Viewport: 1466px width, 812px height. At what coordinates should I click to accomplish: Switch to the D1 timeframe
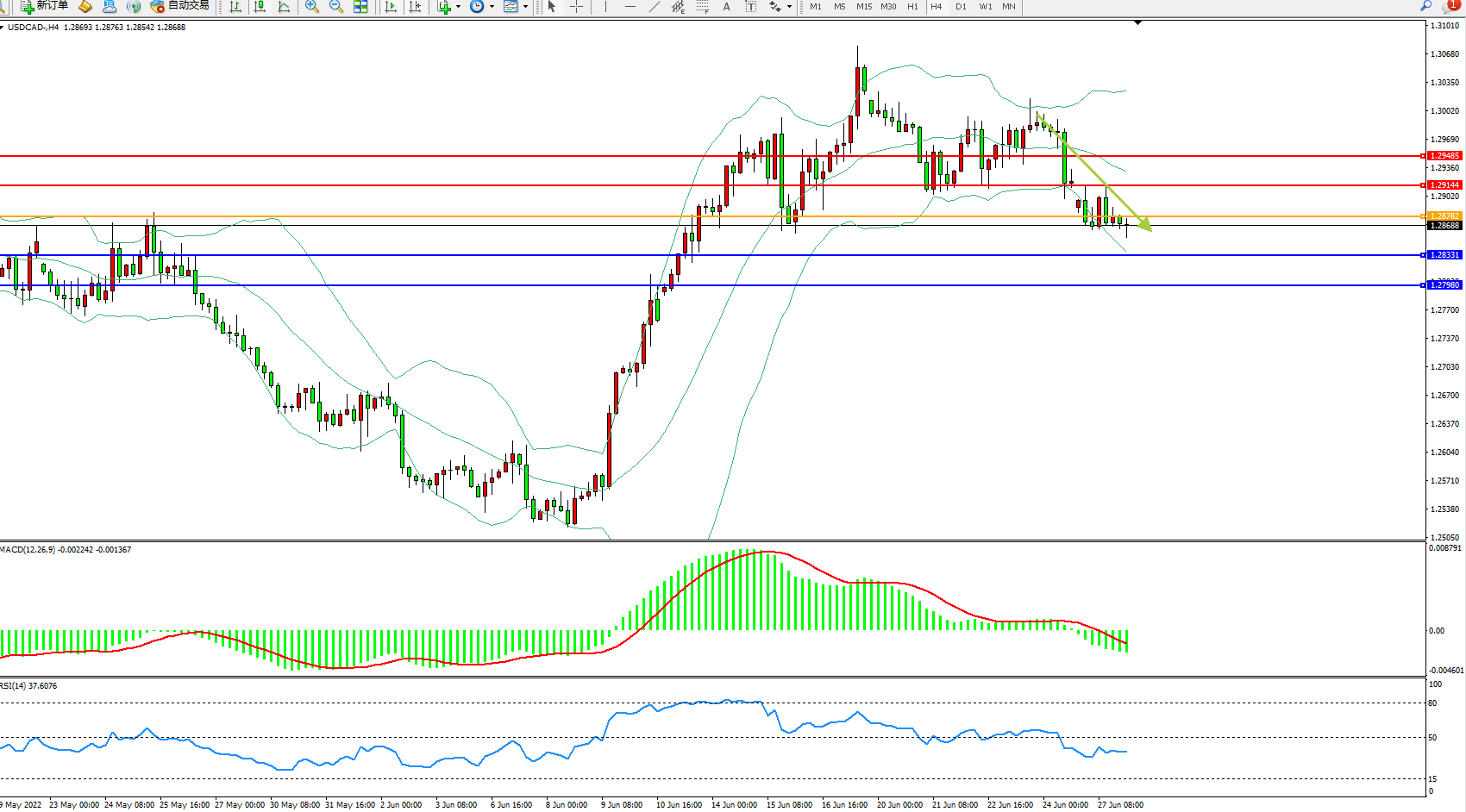coord(961,7)
